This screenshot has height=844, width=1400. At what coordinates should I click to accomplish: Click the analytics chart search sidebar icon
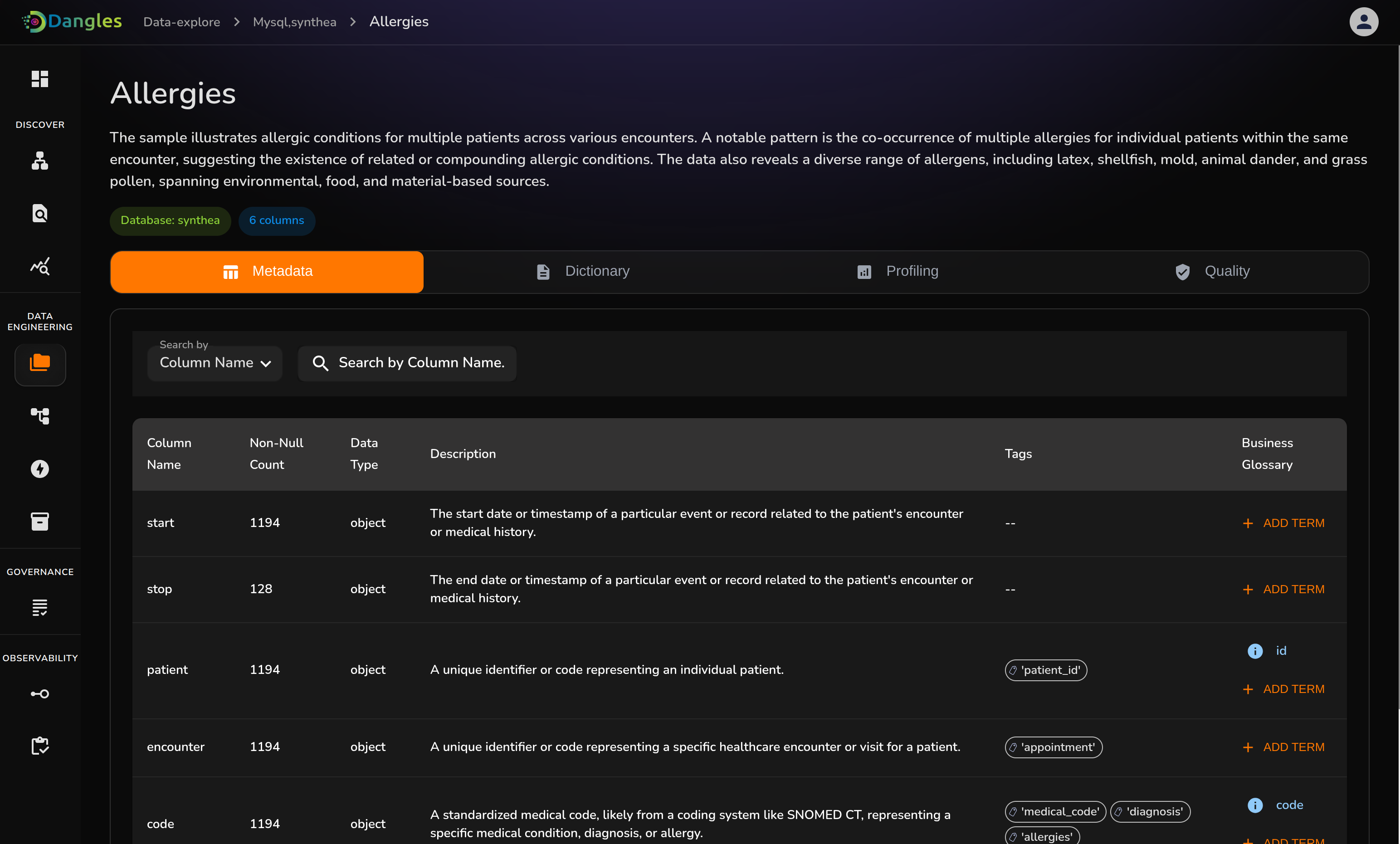pyautogui.click(x=40, y=266)
